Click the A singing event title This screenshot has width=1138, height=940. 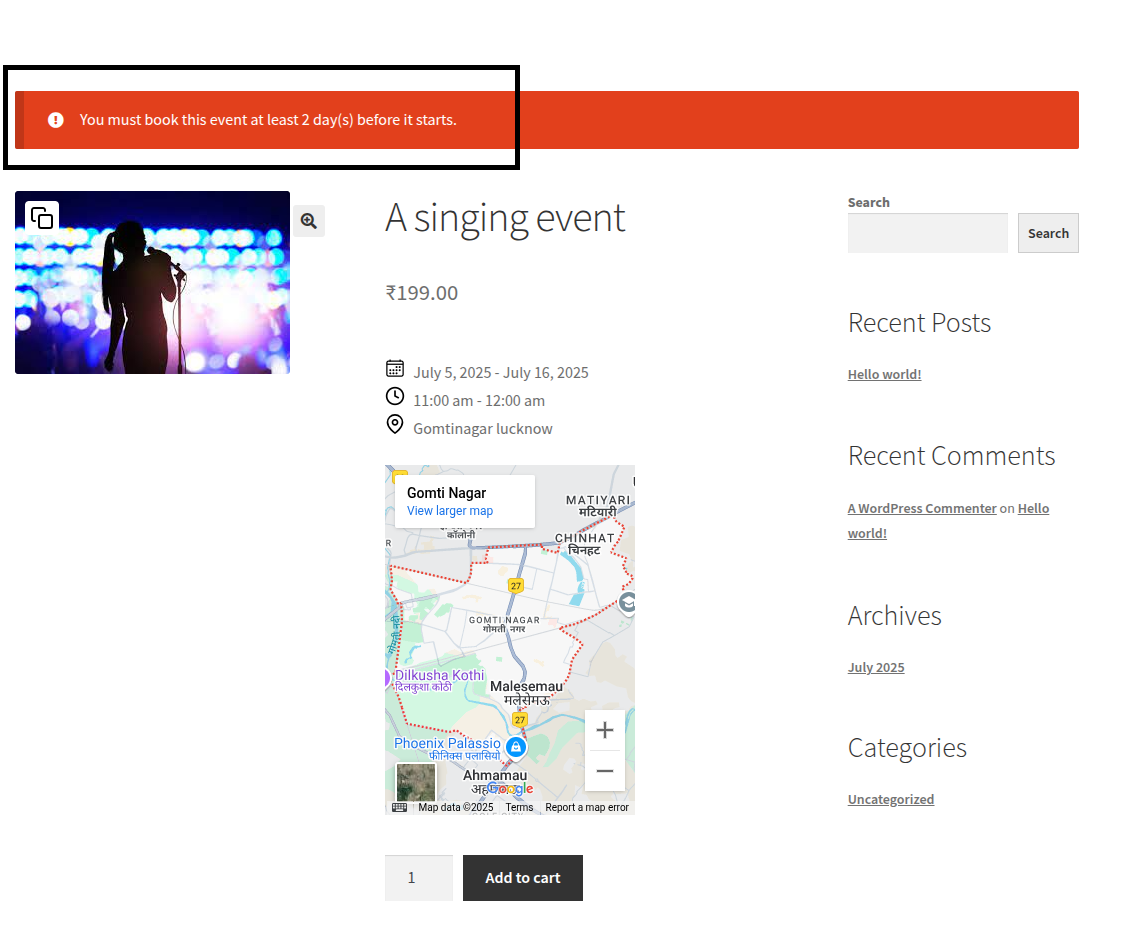pos(505,218)
